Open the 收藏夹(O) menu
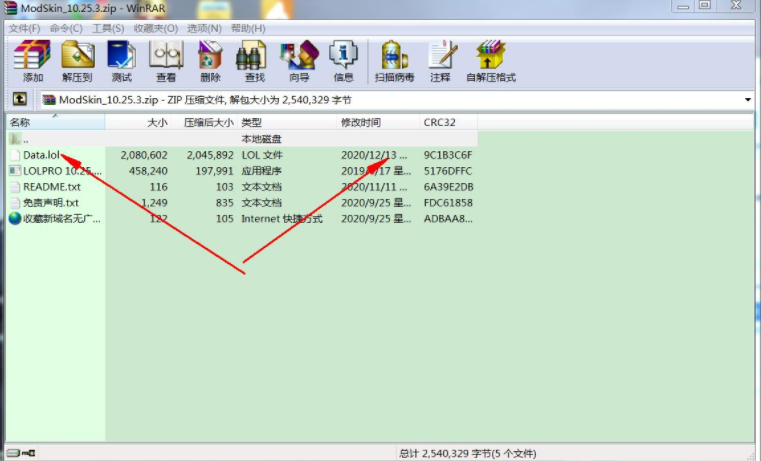761x461 pixels. tap(156, 28)
